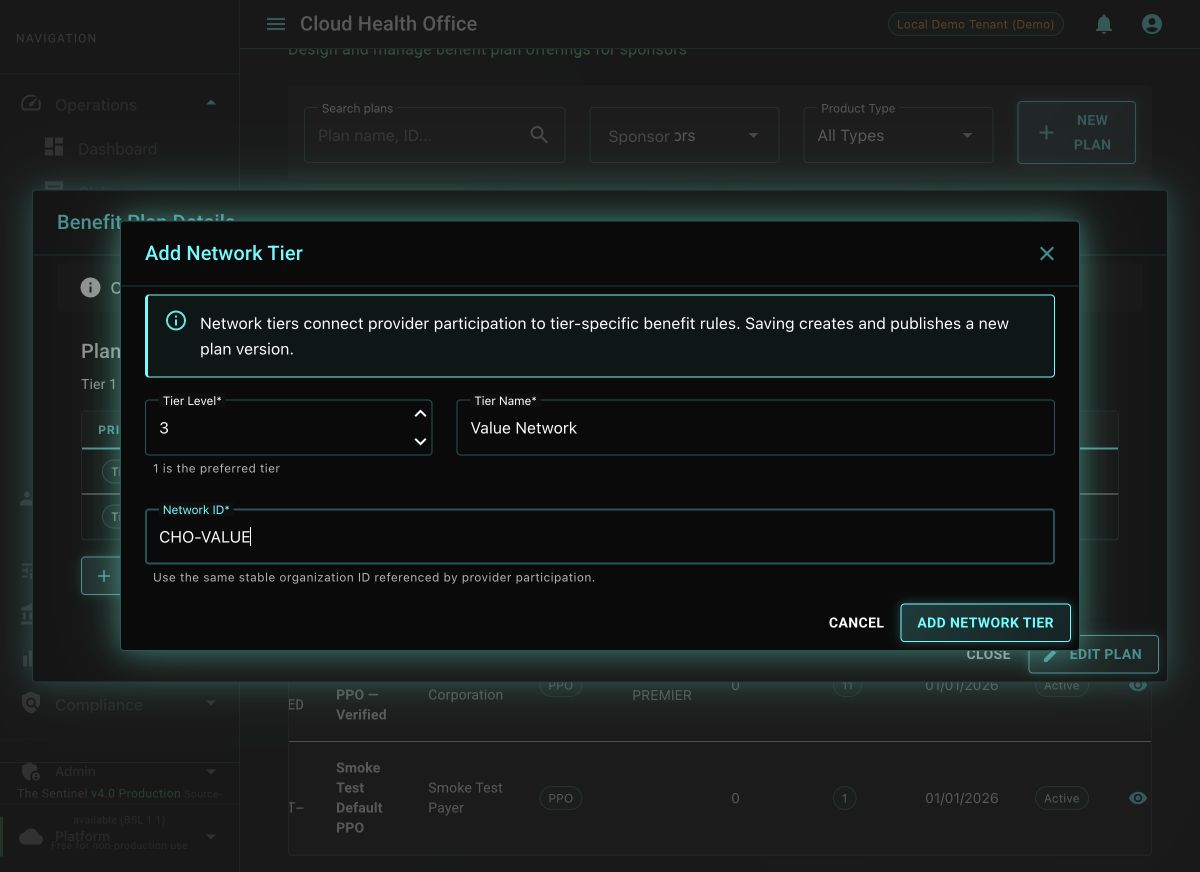Screen dimensions: 1200x872
Task: Click the info icon in the network tiers notice
Action: coord(176,321)
